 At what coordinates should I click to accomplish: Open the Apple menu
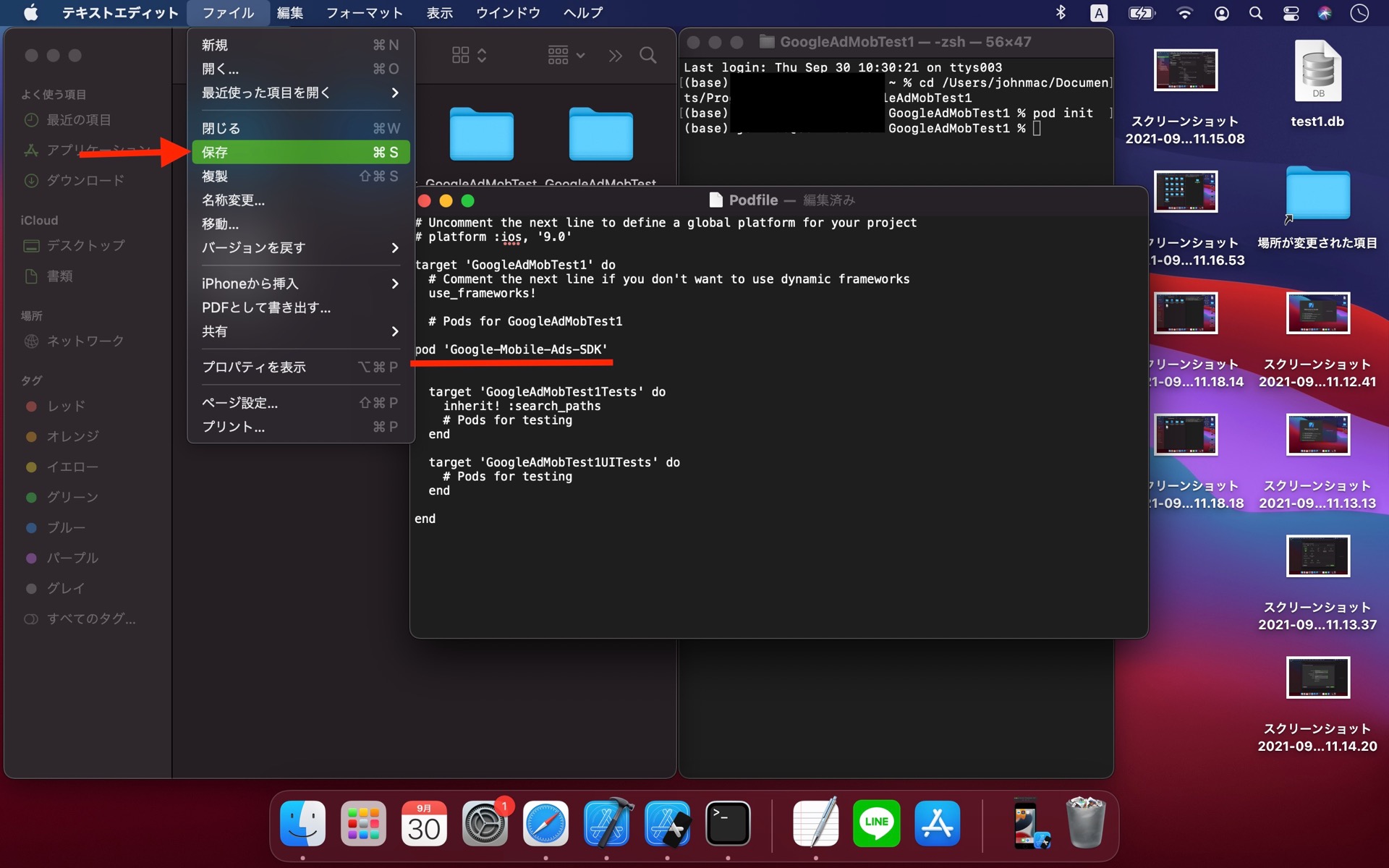(30, 13)
